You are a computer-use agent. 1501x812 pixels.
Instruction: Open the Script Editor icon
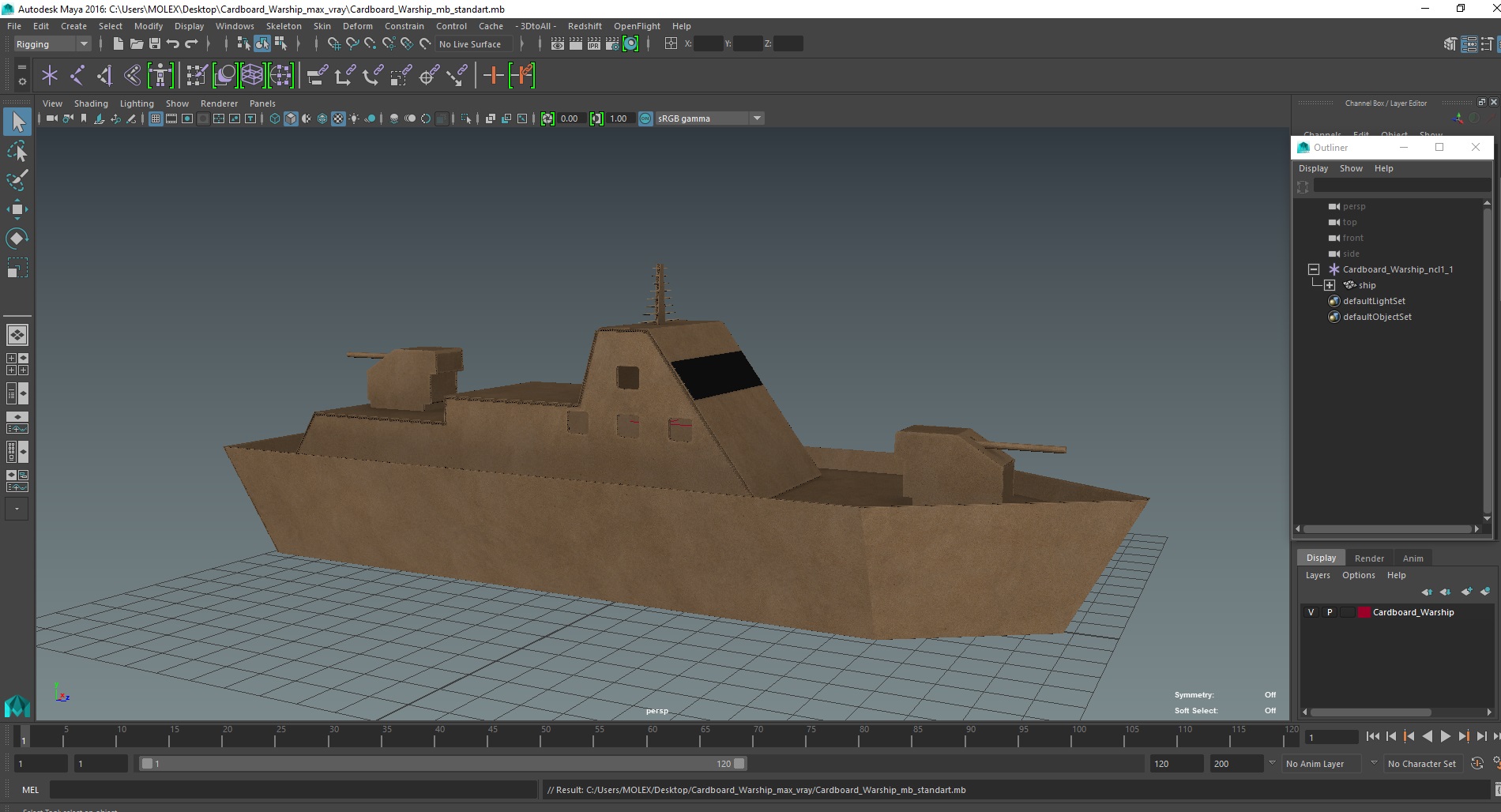1496,789
